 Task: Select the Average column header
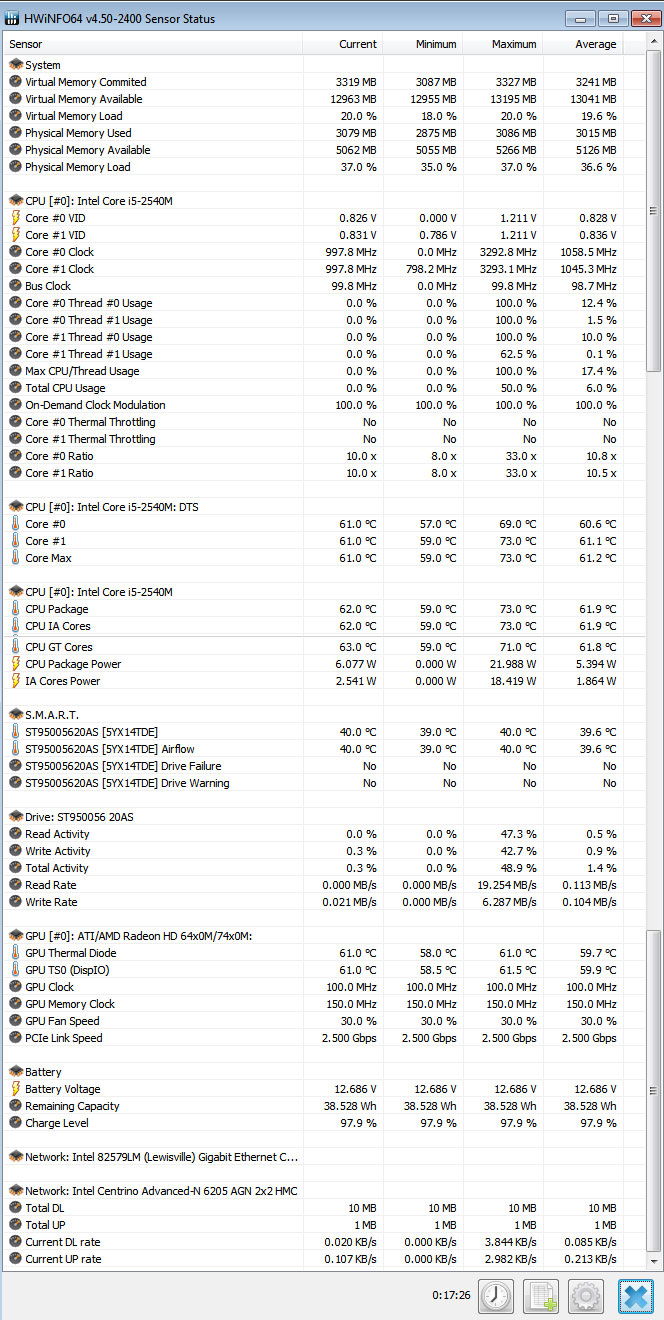tap(583, 44)
